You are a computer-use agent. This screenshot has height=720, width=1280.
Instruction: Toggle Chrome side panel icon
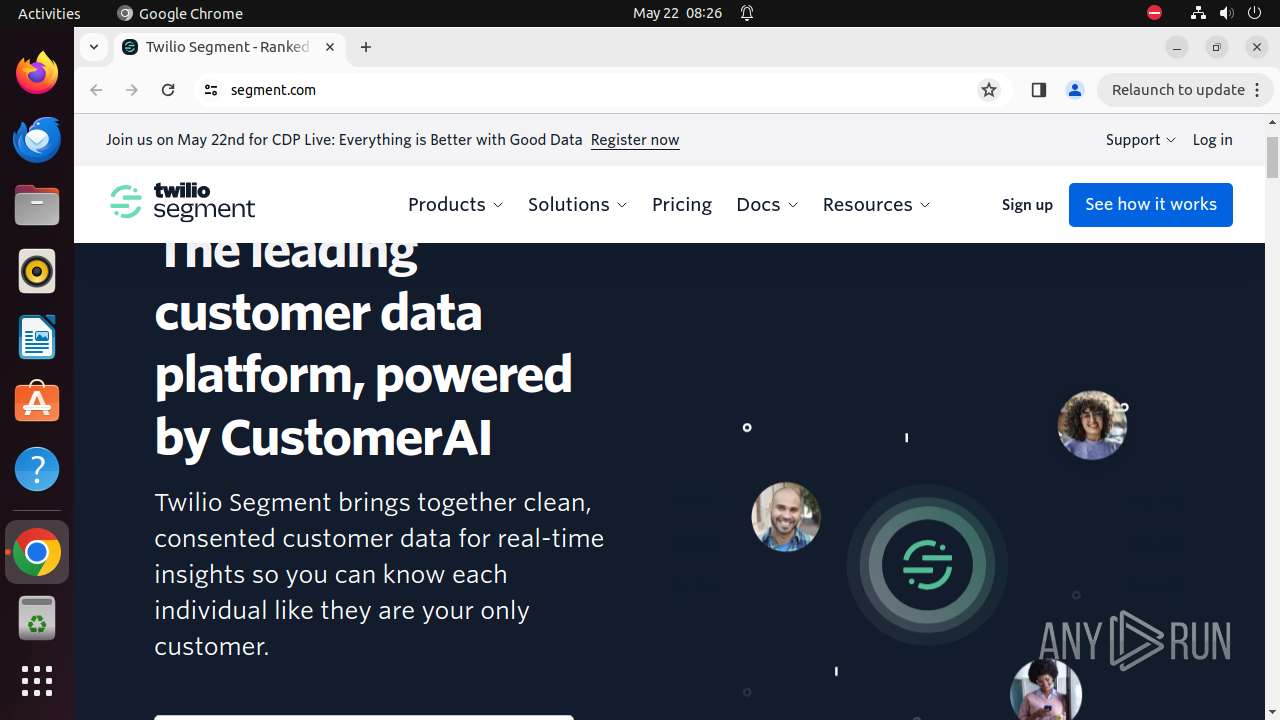[1038, 90]
